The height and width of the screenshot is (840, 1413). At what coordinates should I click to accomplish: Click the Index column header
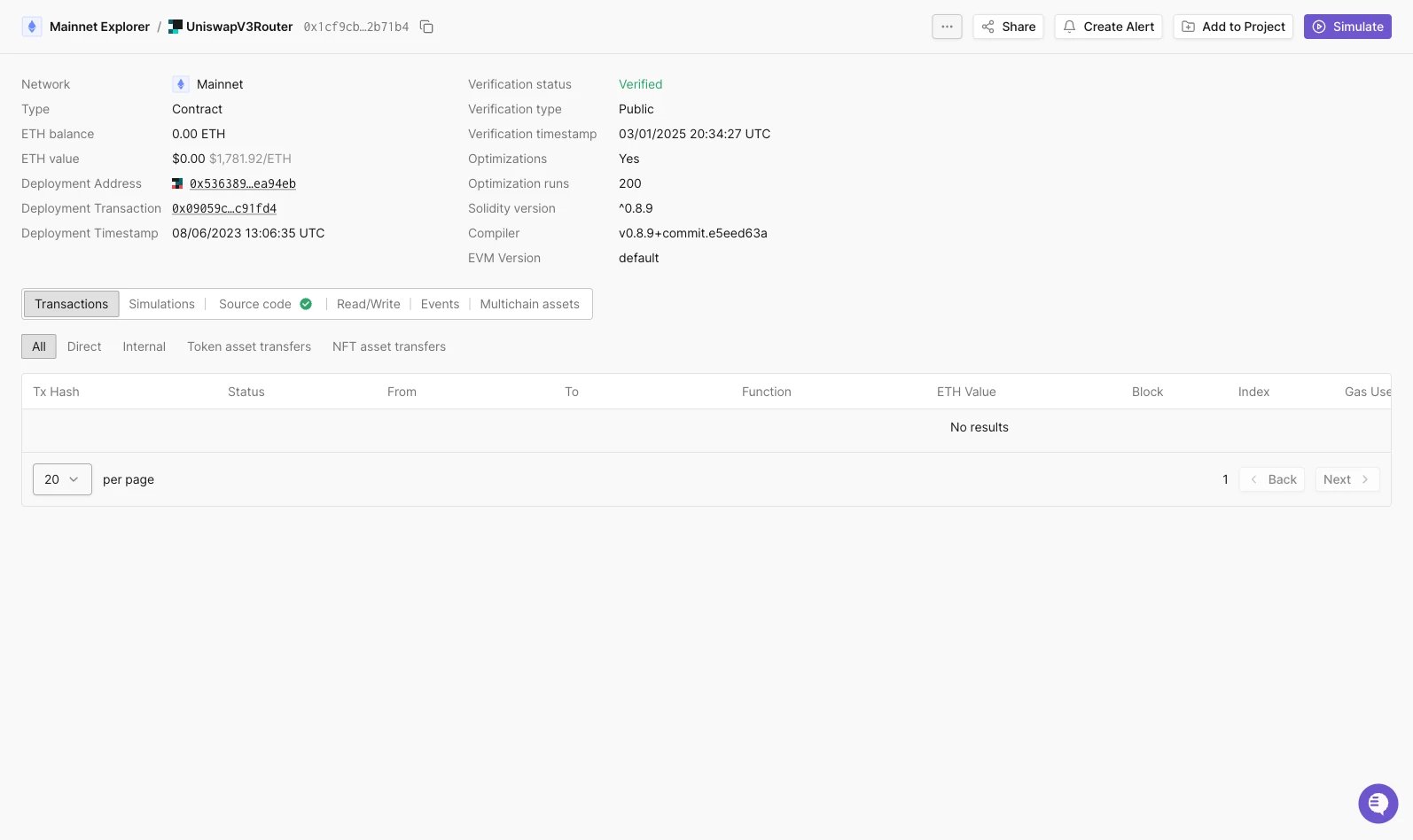pos(1253,392)
